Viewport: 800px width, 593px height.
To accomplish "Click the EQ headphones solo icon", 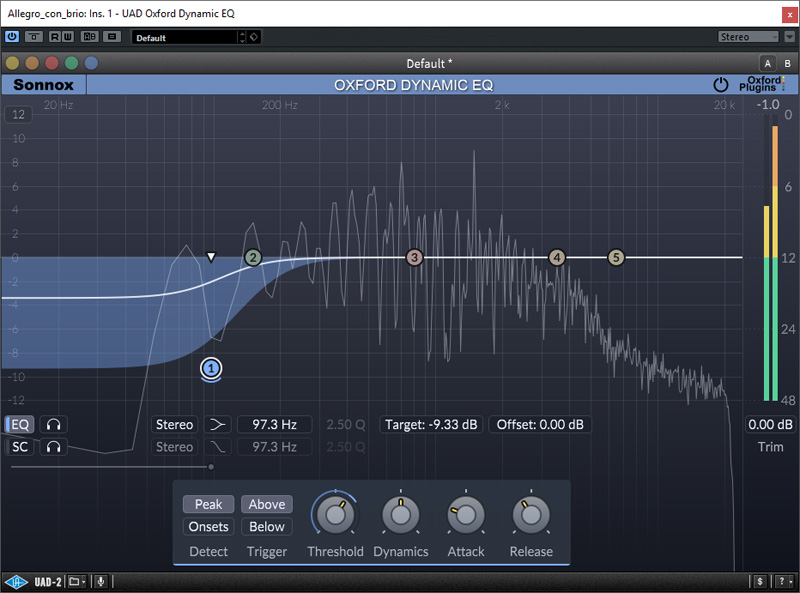I will pos(52,425).
